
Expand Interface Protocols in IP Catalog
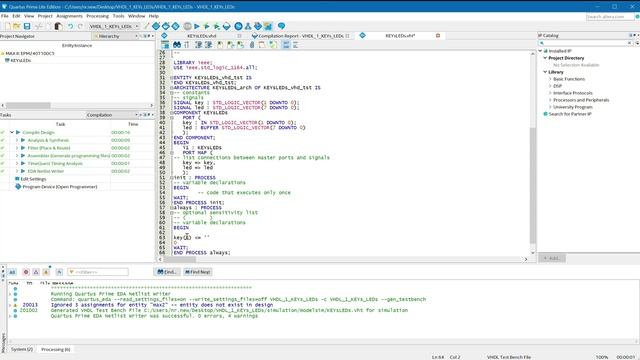(550, 93)
